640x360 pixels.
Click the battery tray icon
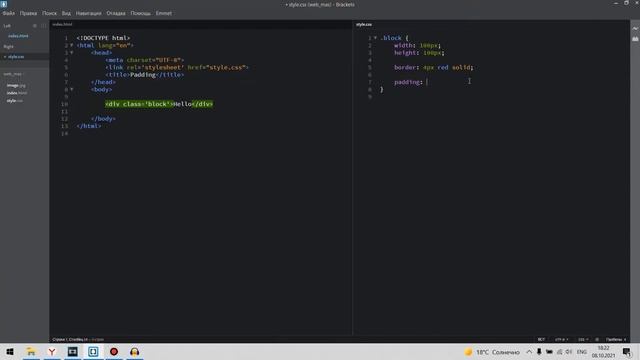tap(549, 352)
